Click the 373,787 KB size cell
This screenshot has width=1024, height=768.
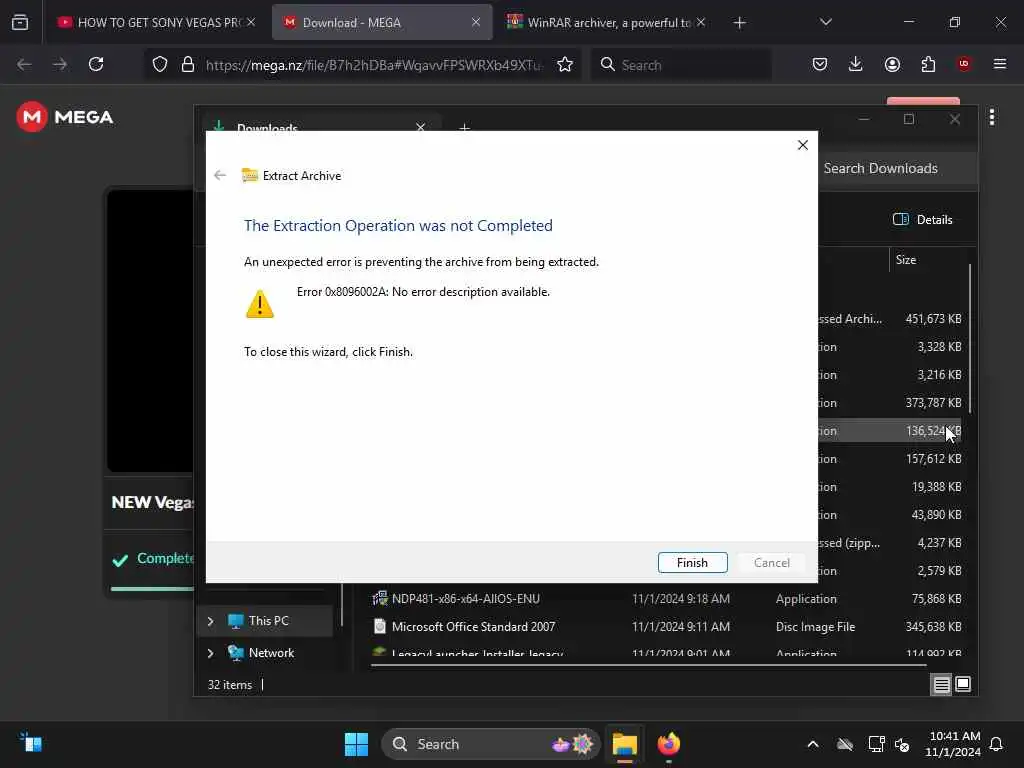[x=933, y=403]
